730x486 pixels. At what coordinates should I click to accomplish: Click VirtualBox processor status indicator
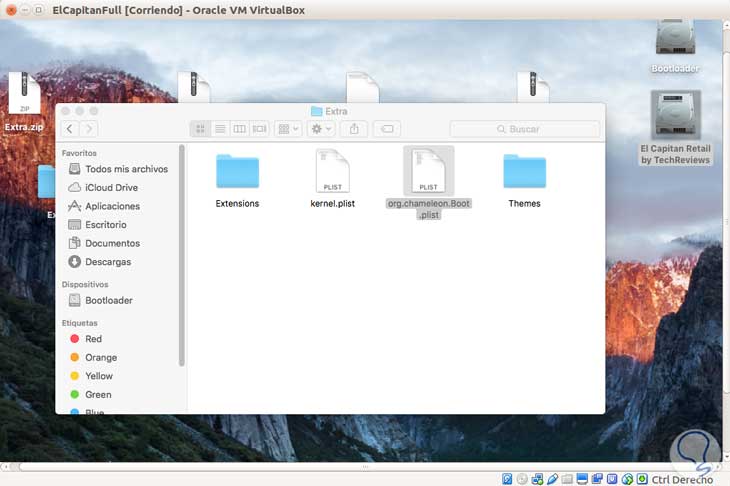click(x=612, y=479)
